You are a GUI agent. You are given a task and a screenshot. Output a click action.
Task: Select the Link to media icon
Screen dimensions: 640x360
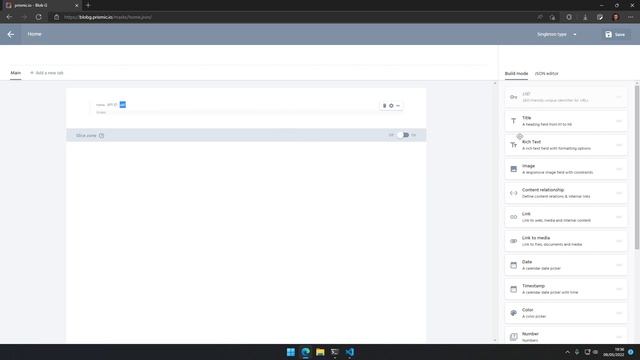(x=513, y=241)
